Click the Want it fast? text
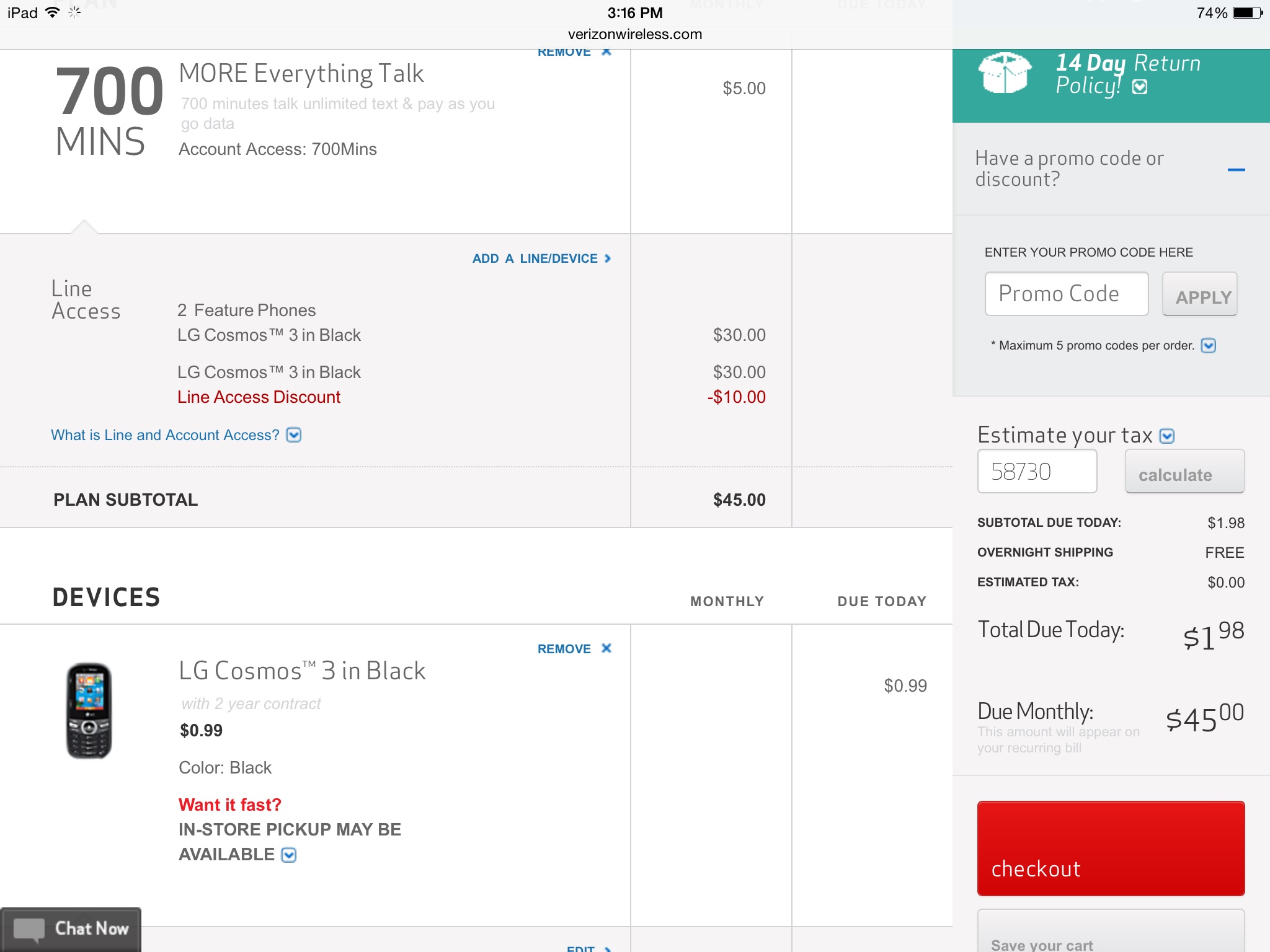The height and width of the screenshot is (952, 1270). pos(230,804)
